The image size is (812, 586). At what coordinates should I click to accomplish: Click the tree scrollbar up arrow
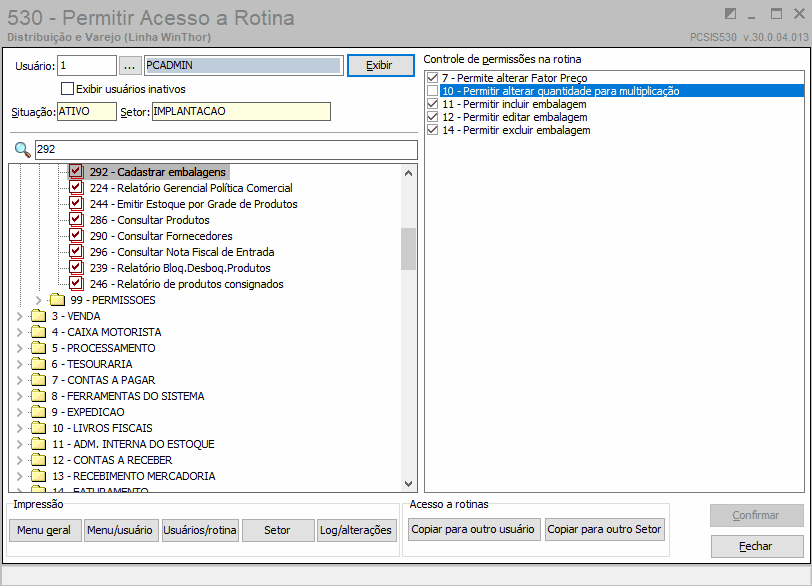408,173
